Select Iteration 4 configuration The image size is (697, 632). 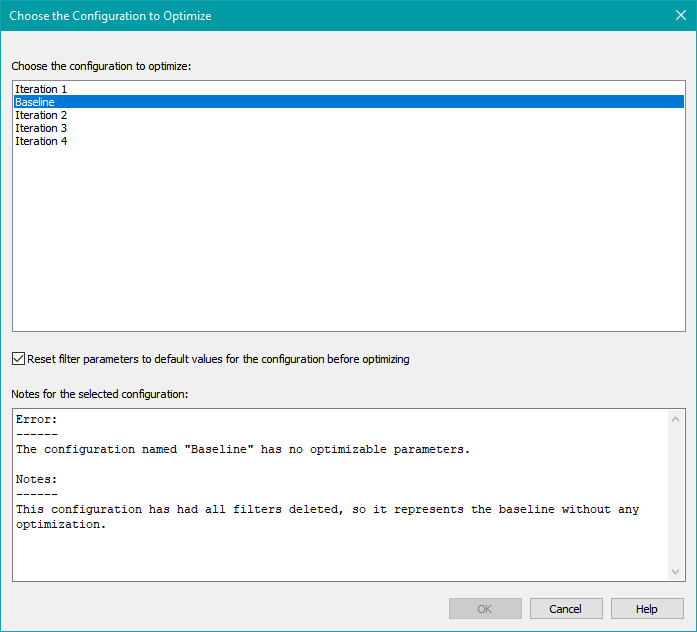click(x=348, y=141)
